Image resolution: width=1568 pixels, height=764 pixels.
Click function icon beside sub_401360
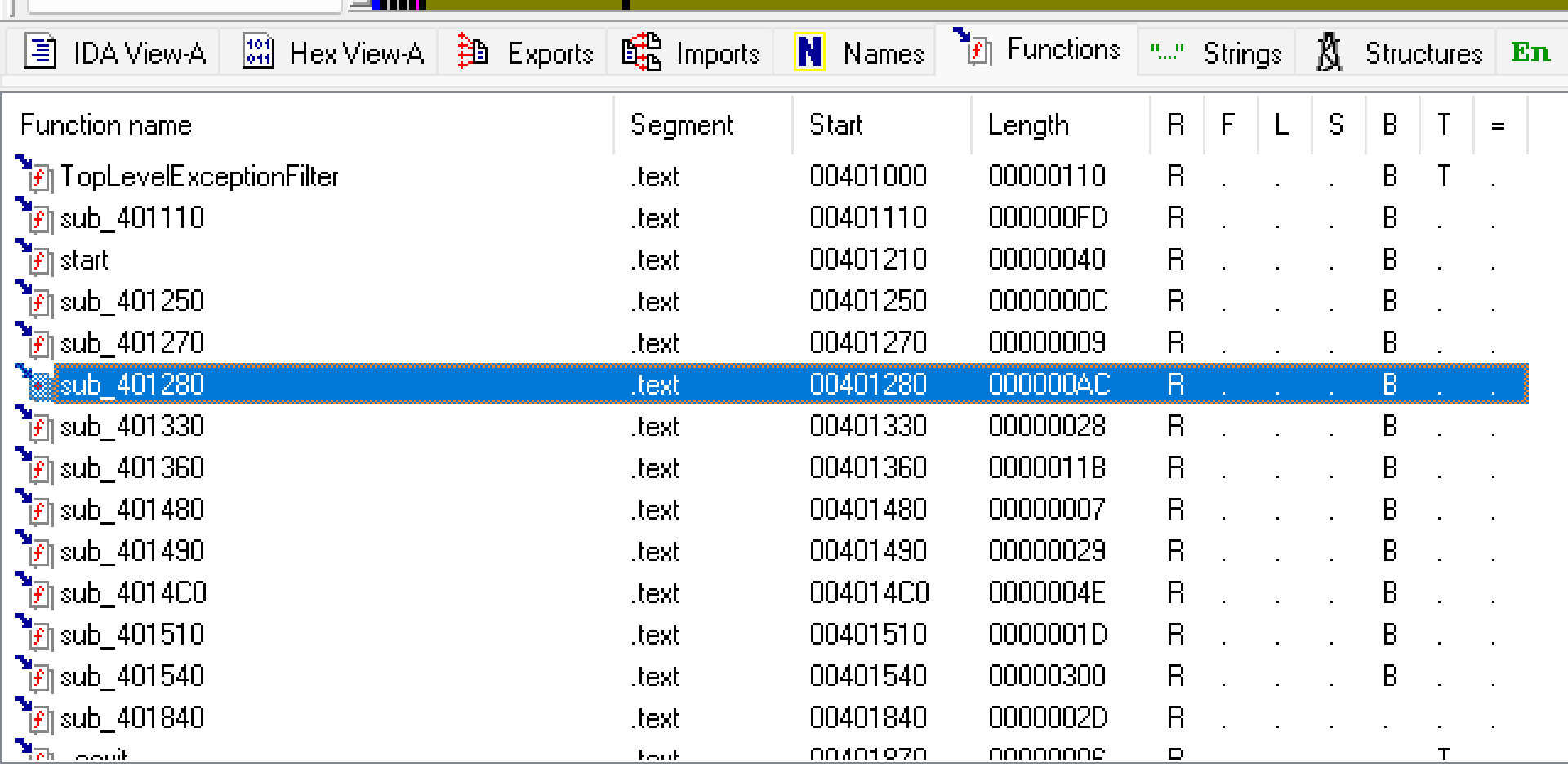[x=34, y=466]
